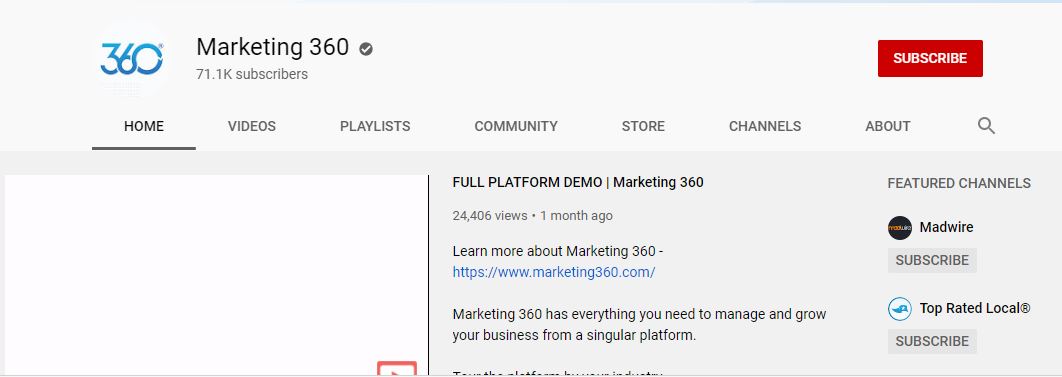Click the verified checkmark badge beside the channel name
The image size is (1062, 377).
(x=366, y=49)
